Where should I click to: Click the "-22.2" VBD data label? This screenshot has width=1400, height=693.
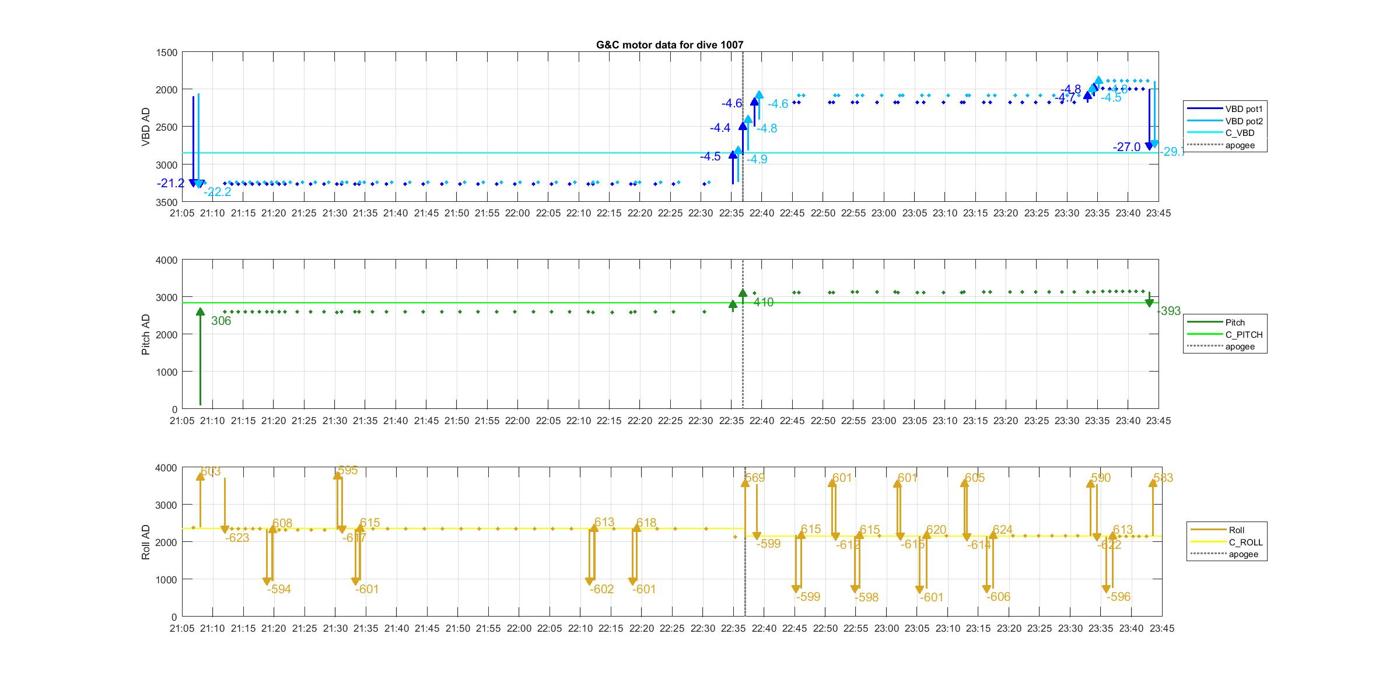point(217,192)
